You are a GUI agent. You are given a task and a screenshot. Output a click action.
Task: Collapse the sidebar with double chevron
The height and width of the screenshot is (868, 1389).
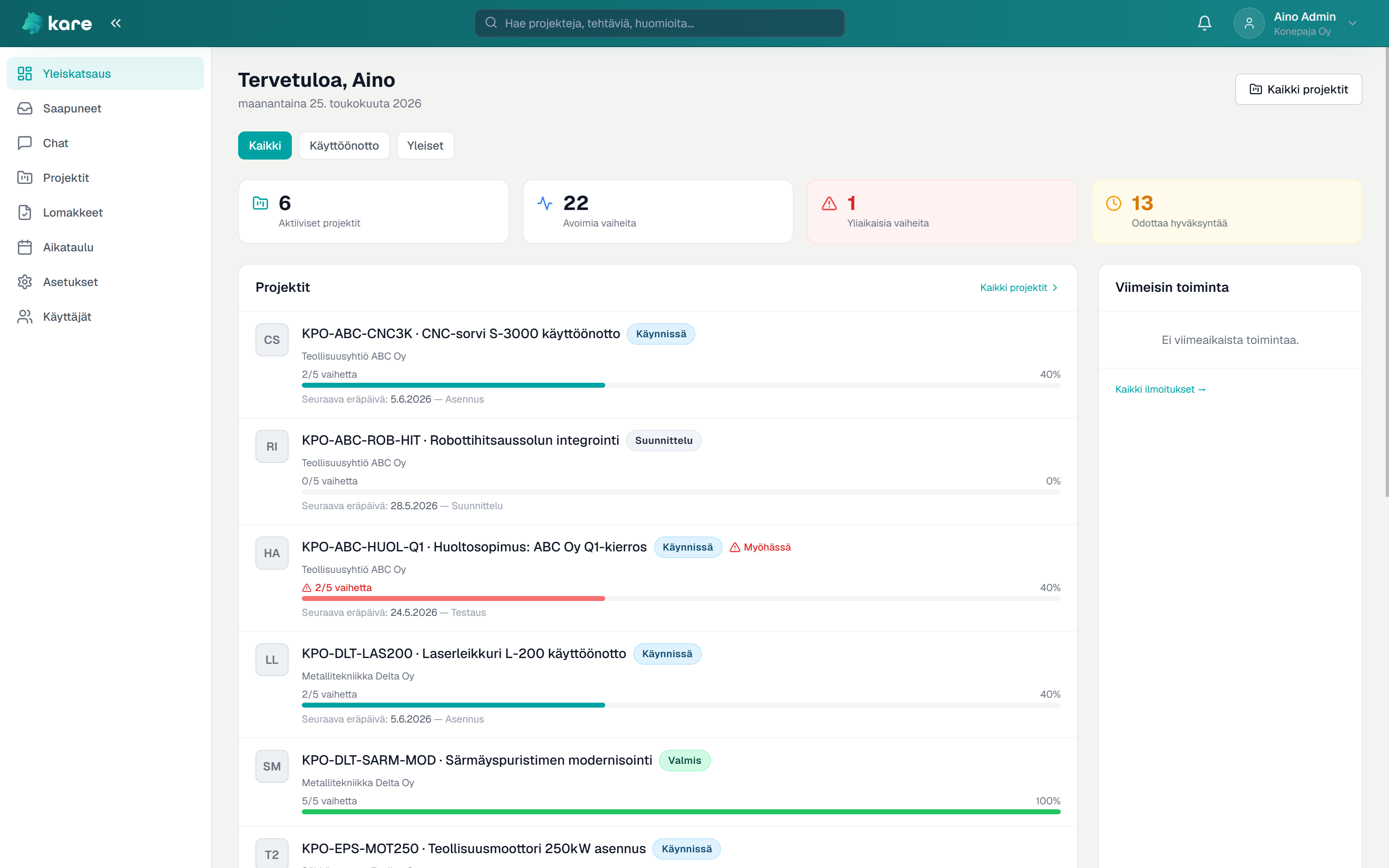pos(116,23)
